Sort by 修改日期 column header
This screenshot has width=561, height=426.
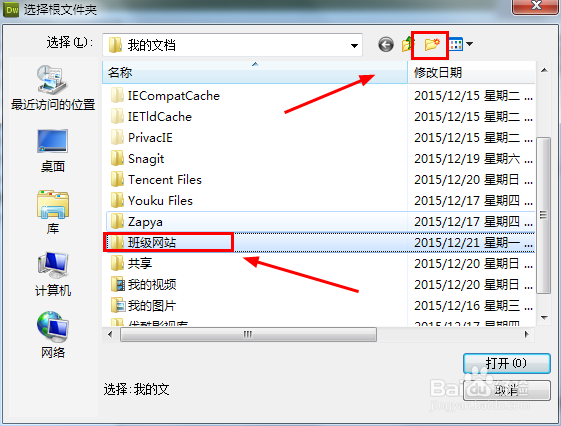point(471,73)
